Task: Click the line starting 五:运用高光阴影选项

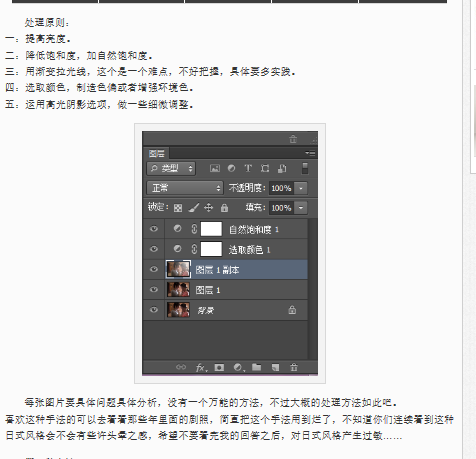Action: (x=99, y=105)
